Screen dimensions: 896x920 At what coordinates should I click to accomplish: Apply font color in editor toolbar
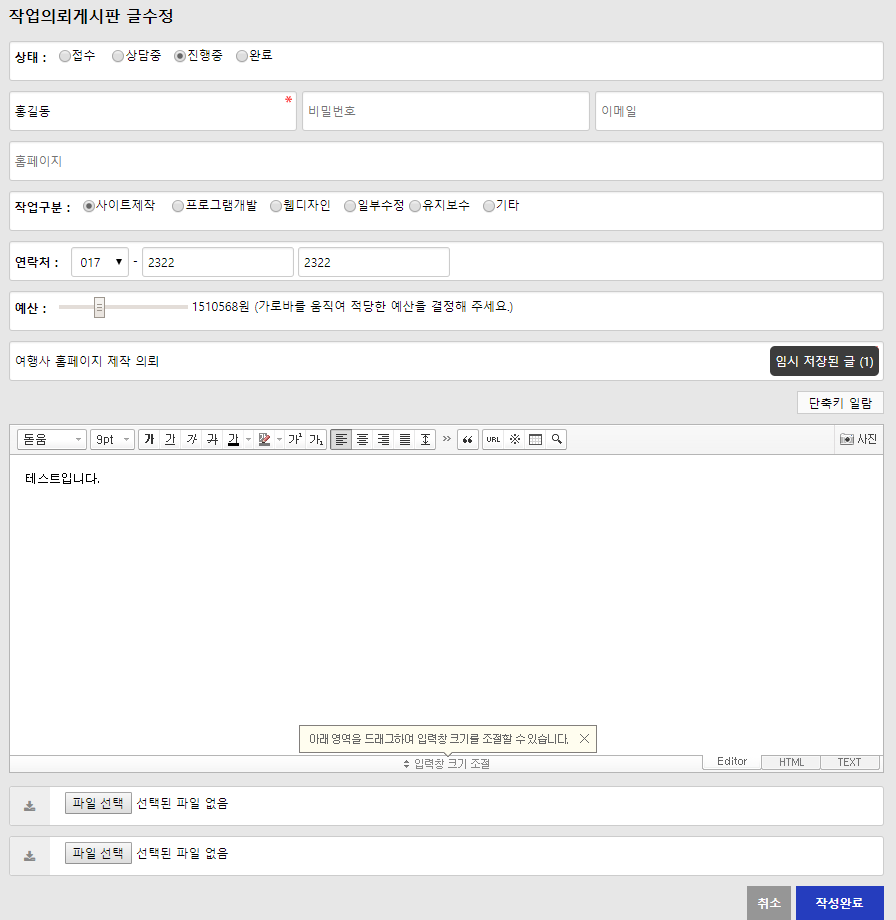pyautogui.click(x=234, y=439)
